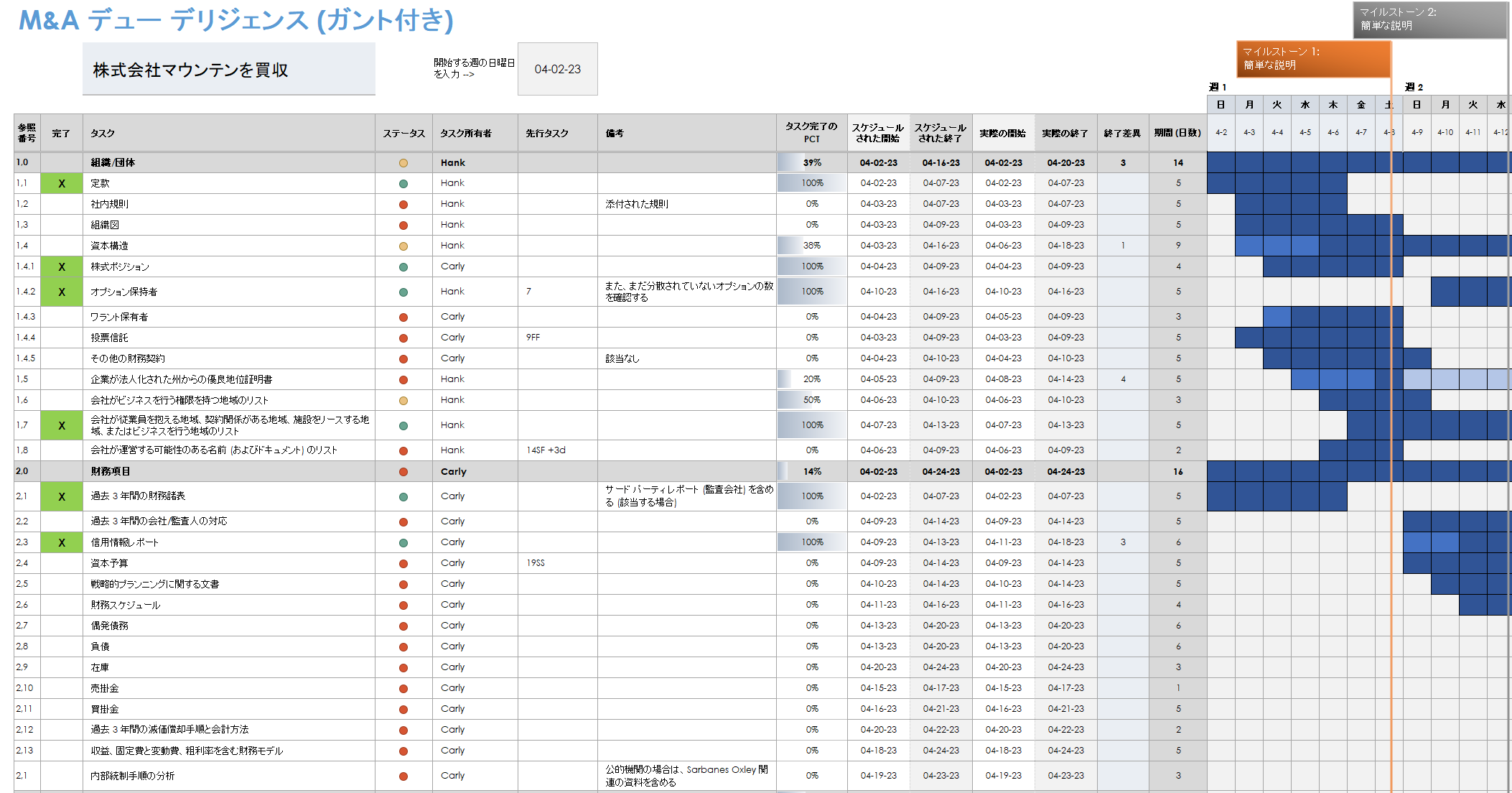Select the task 財務スケジュール
The image size is (1512, 793).
click(x=126, y=605)
